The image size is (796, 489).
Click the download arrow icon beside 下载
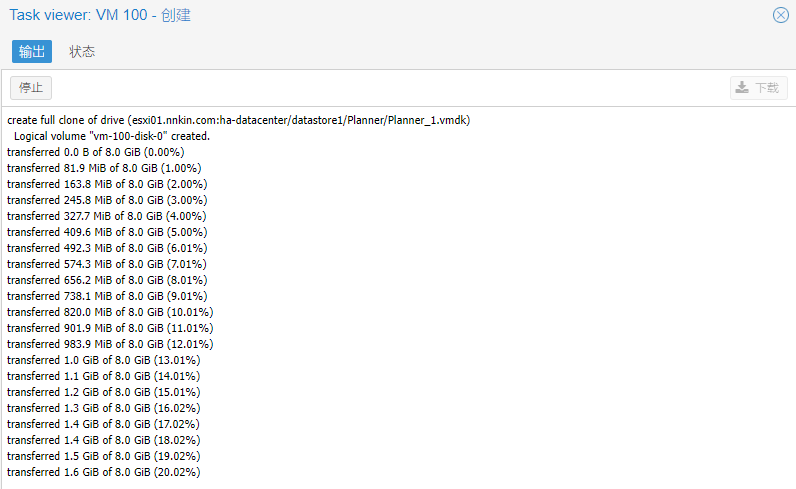[742, 88]
